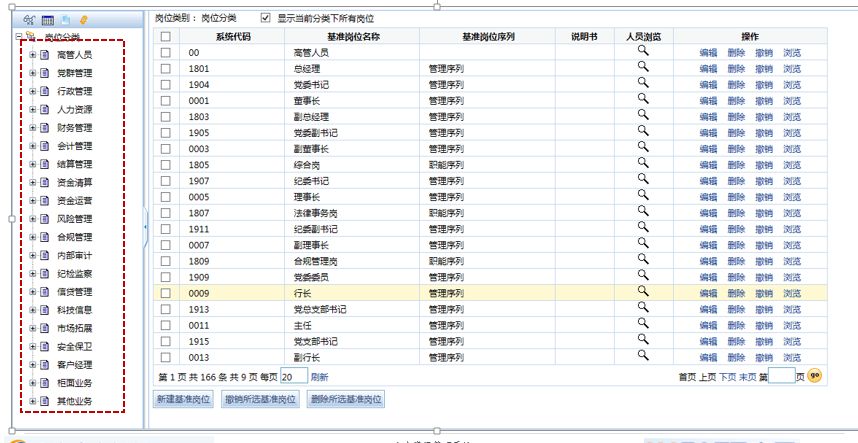Click the page number input before 页
This screenshot has height=443, width=858.
tap(781, 376)
